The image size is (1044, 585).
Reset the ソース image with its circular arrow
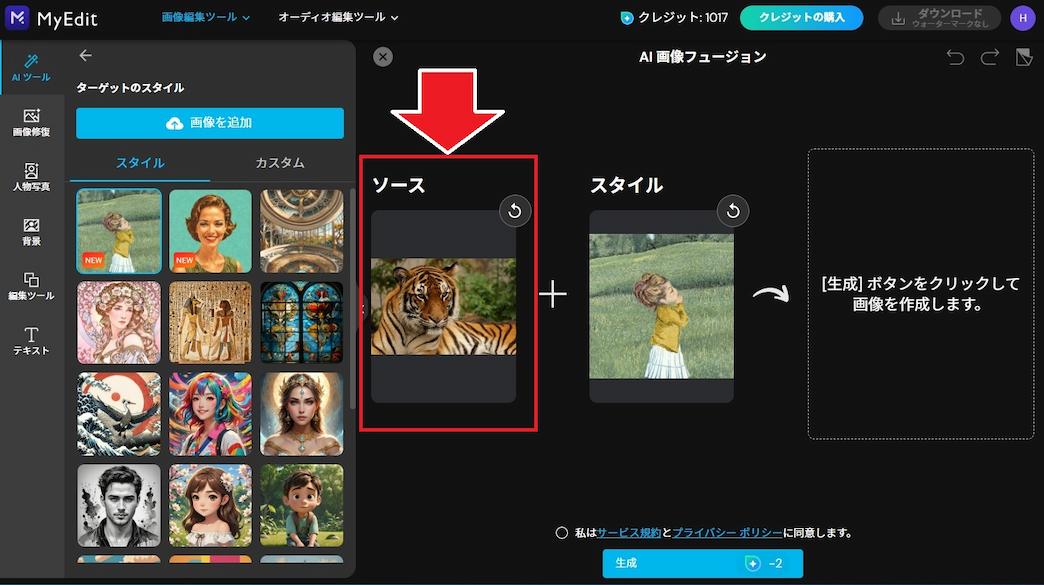coord(515,211)
